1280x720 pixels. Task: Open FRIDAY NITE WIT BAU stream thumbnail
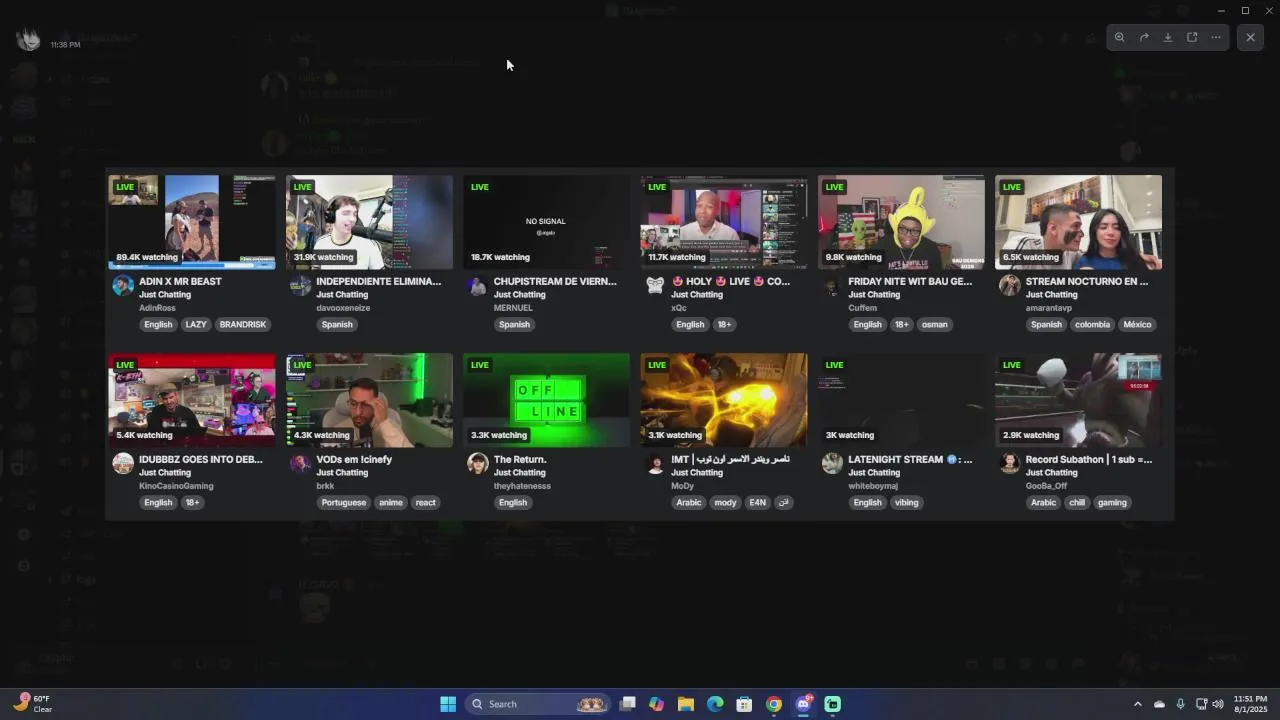(x=901, y=222)
